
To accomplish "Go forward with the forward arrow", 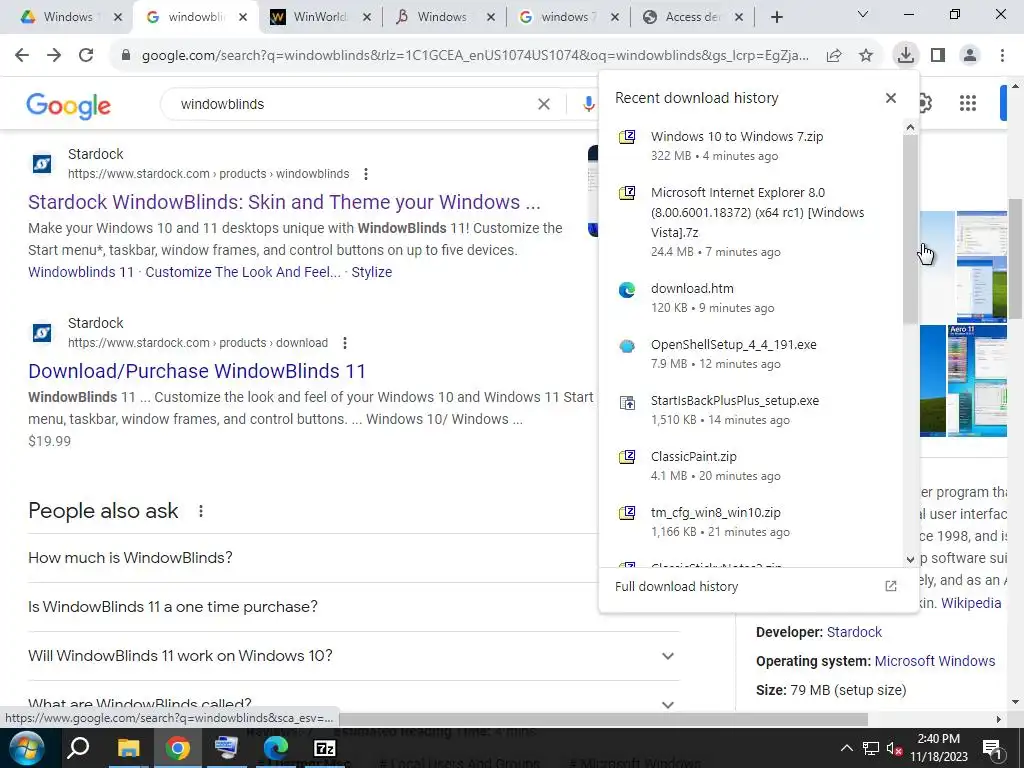I will click(x=54, y=56).
